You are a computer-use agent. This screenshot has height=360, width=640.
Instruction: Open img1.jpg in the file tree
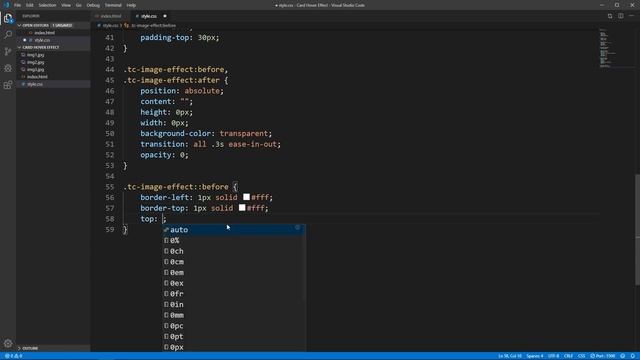(x=53, y=55)
